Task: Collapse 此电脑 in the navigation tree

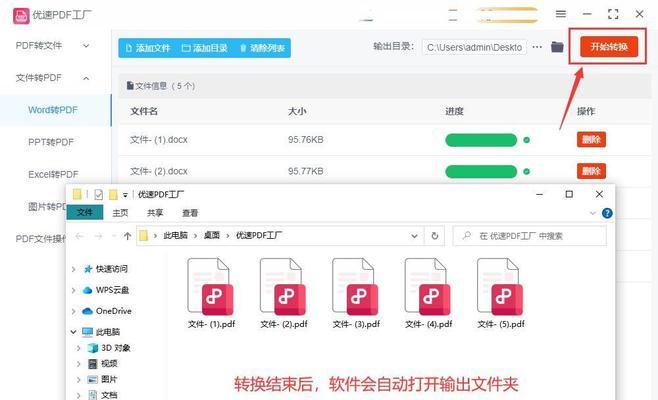Action: point(73,332)
